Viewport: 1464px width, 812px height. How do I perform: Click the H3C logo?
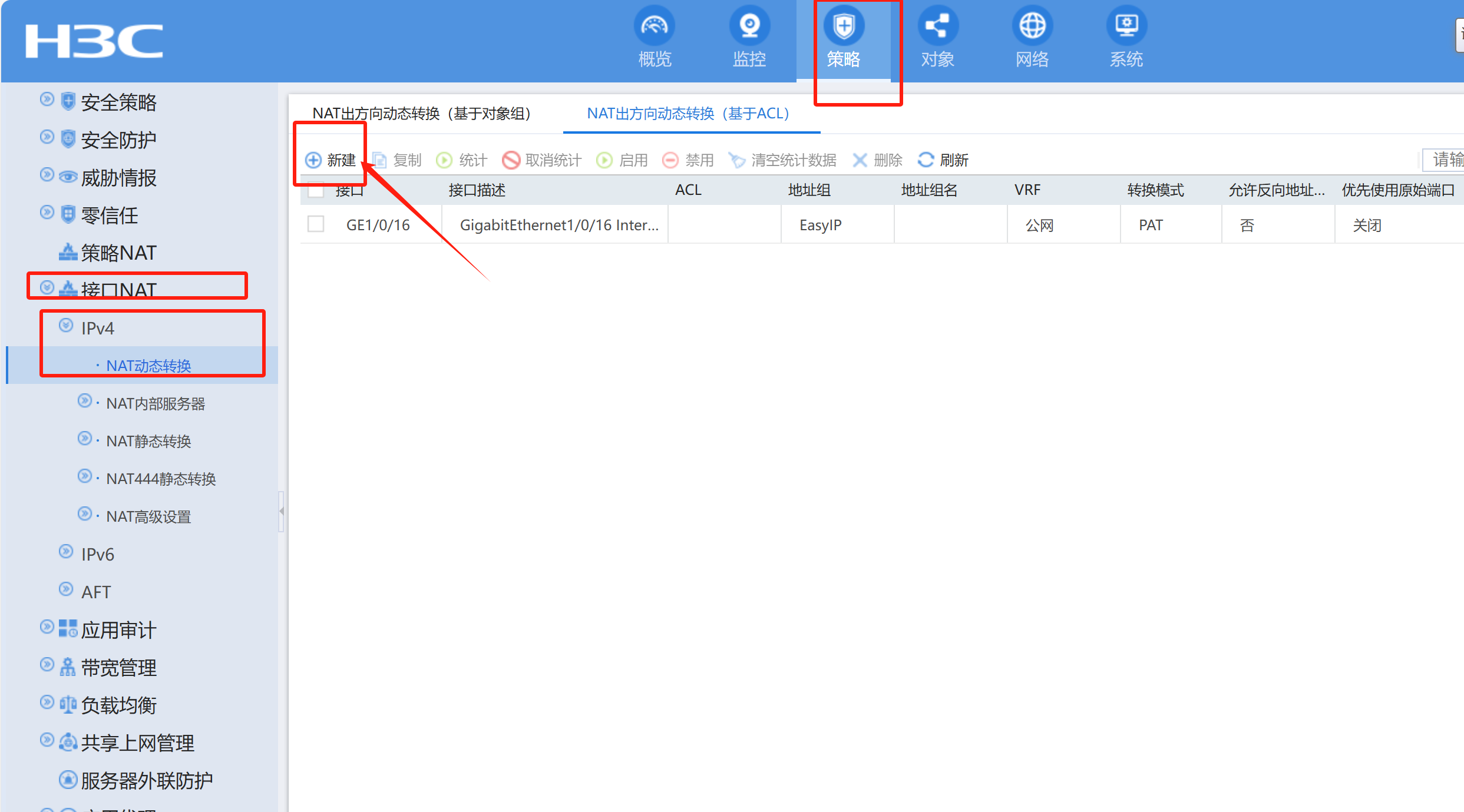coord(94,41)
